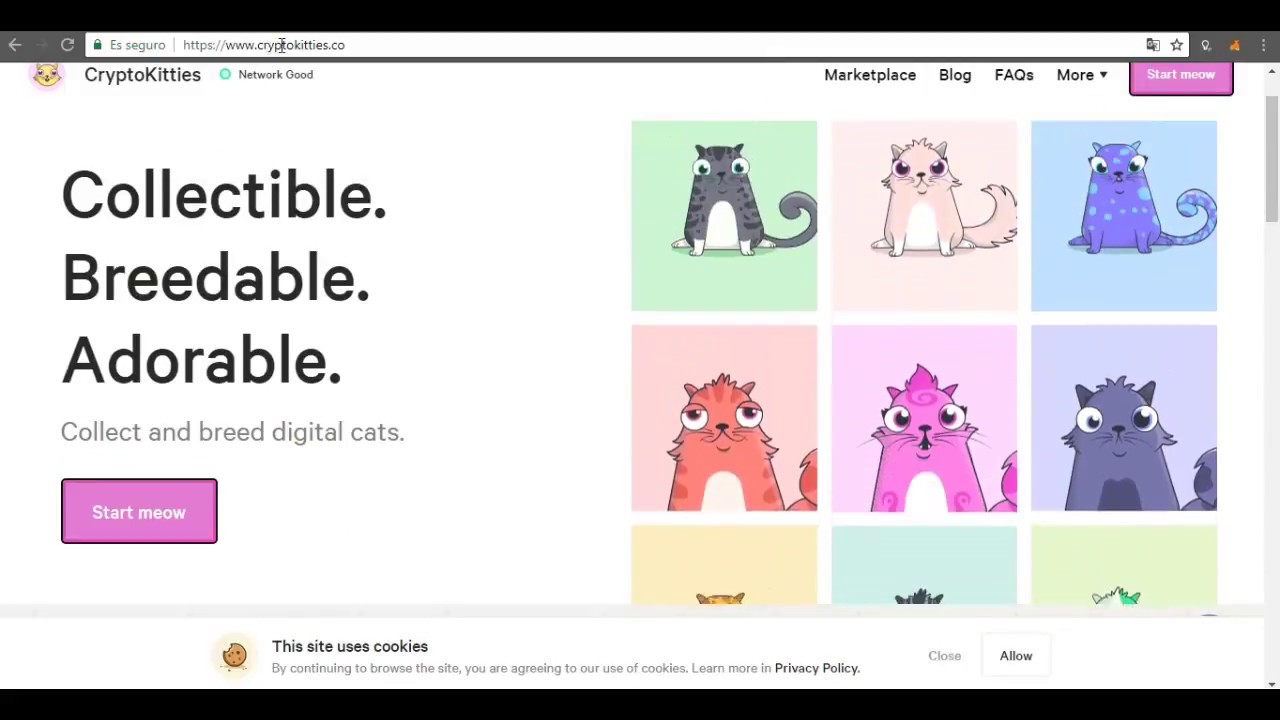Screen dimensions: 1280x720
Task: Click the cookie icon in the banner
Action: [234, 656]
